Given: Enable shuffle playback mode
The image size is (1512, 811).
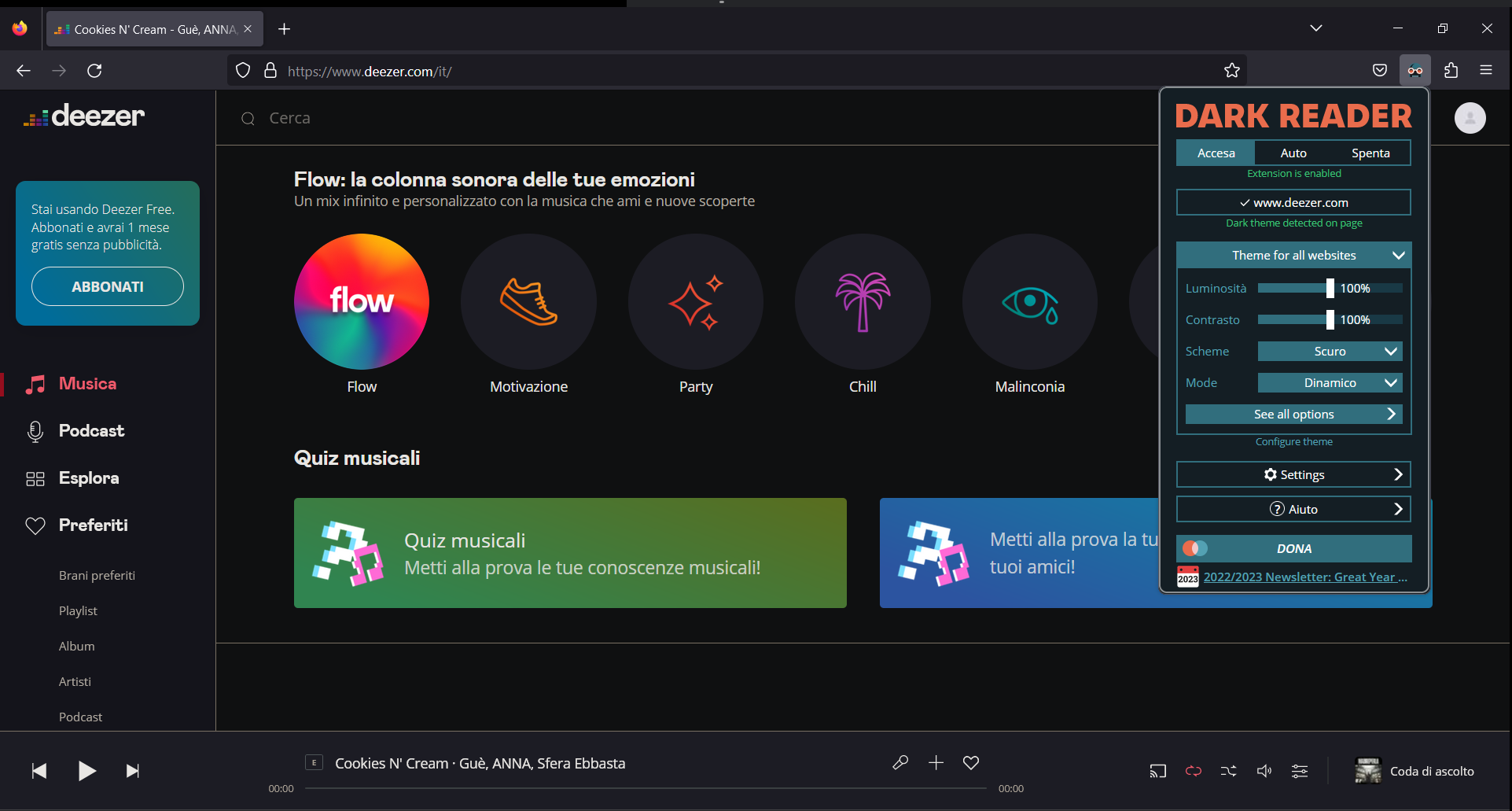Looking at the screenshot, I should tap(1227, 771).
